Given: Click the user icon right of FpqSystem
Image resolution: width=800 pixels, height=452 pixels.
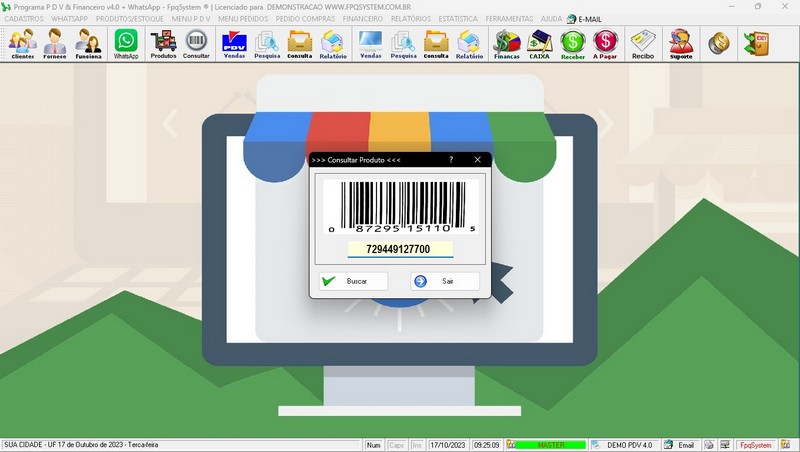Looking at the screenshot, I should [x=786, y=445].
